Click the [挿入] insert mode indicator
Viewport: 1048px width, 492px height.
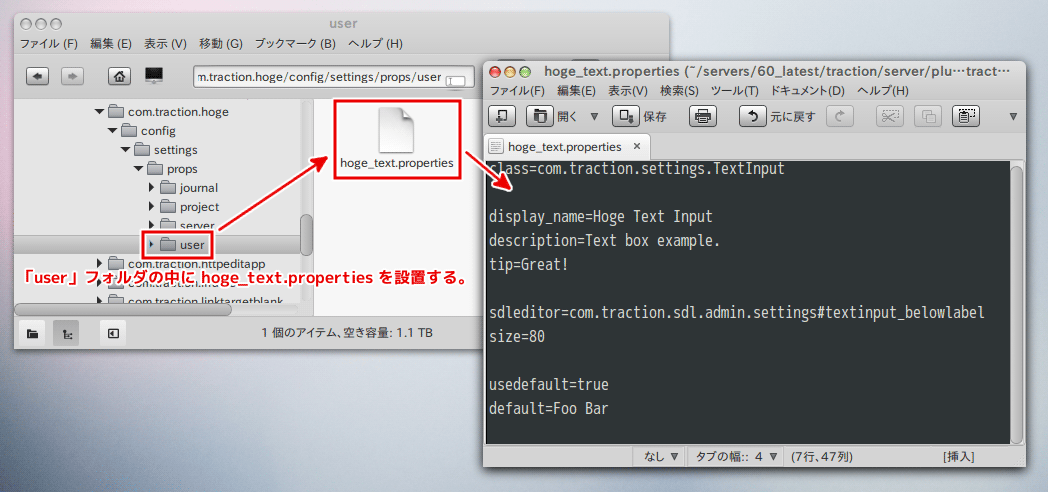click(x=958, y=457)
